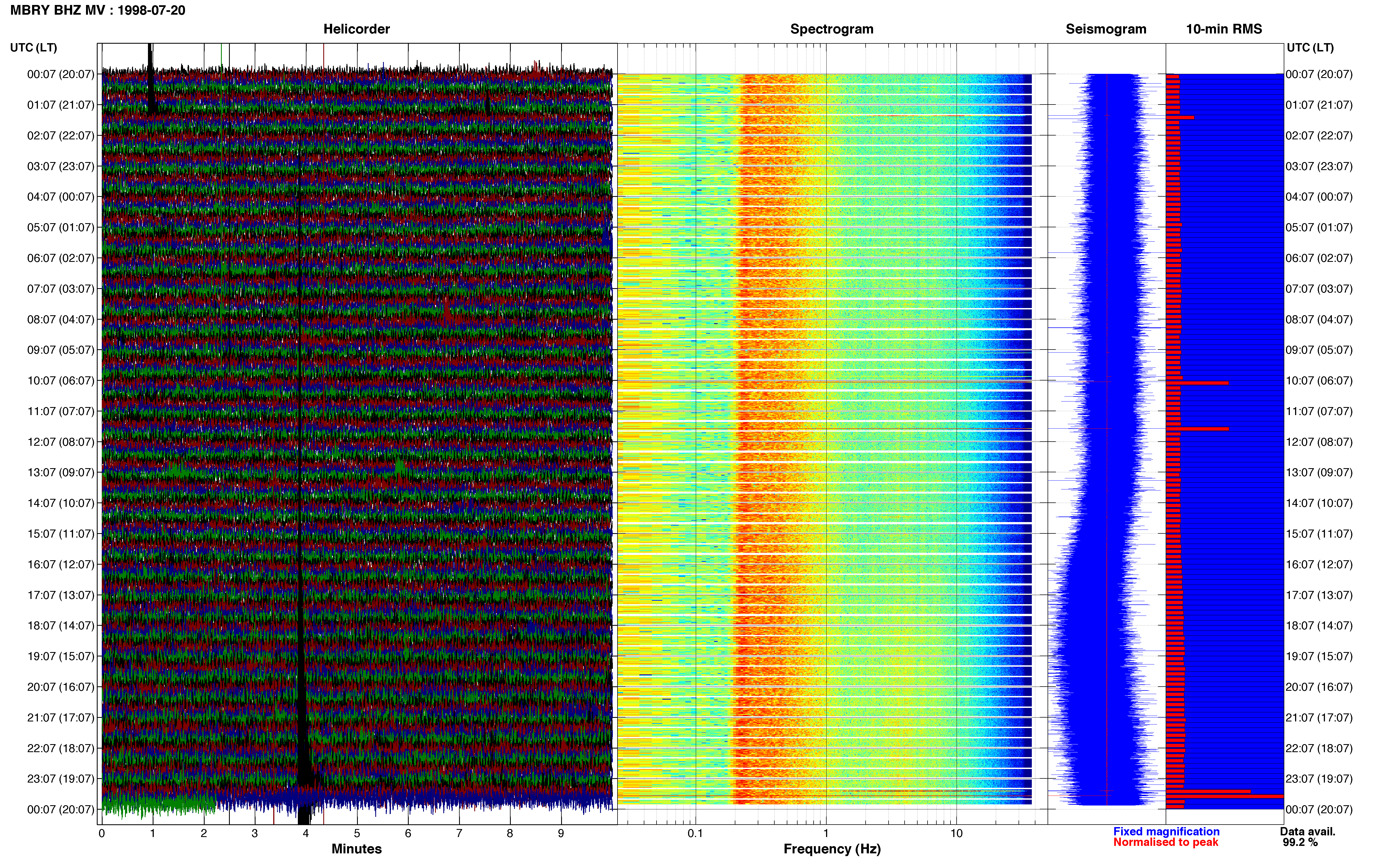1388x868 pixels.
Task: Click left time label 23:07 (19:07)
Action: [x=60, y=779]
